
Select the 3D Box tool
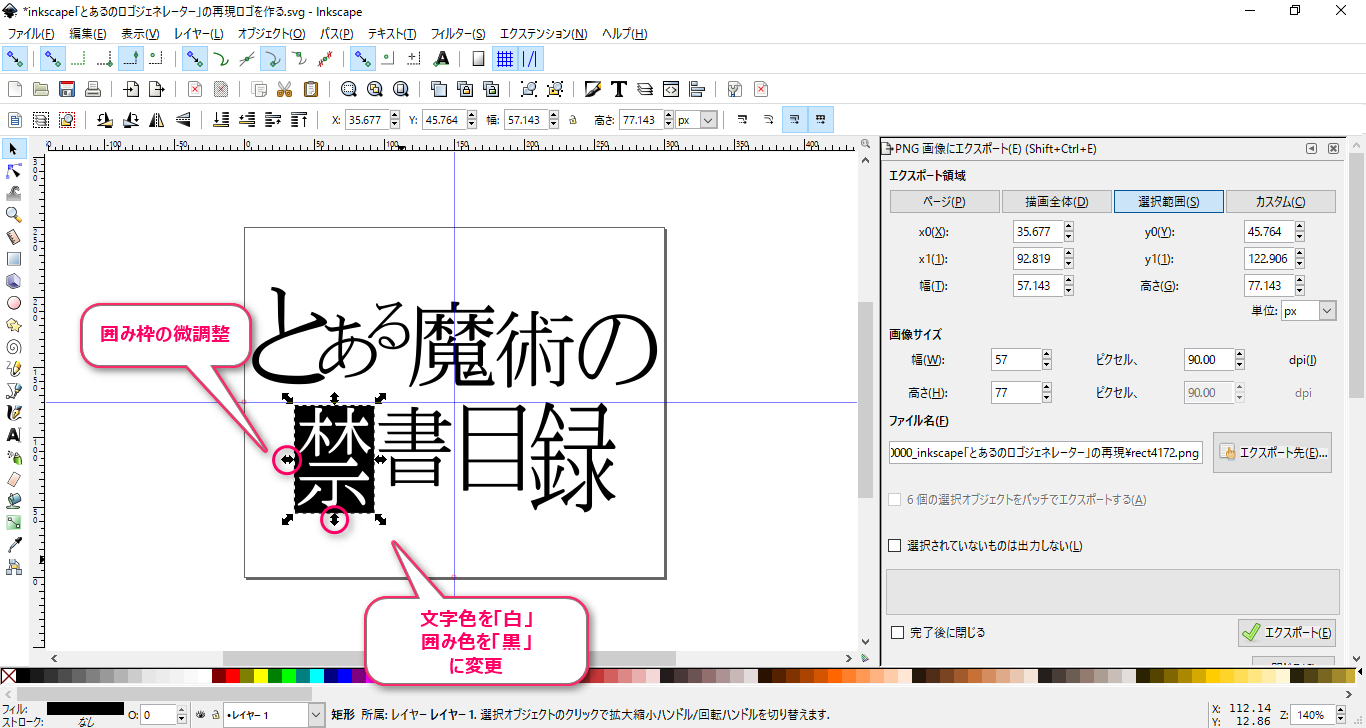(x=14, y=281)
